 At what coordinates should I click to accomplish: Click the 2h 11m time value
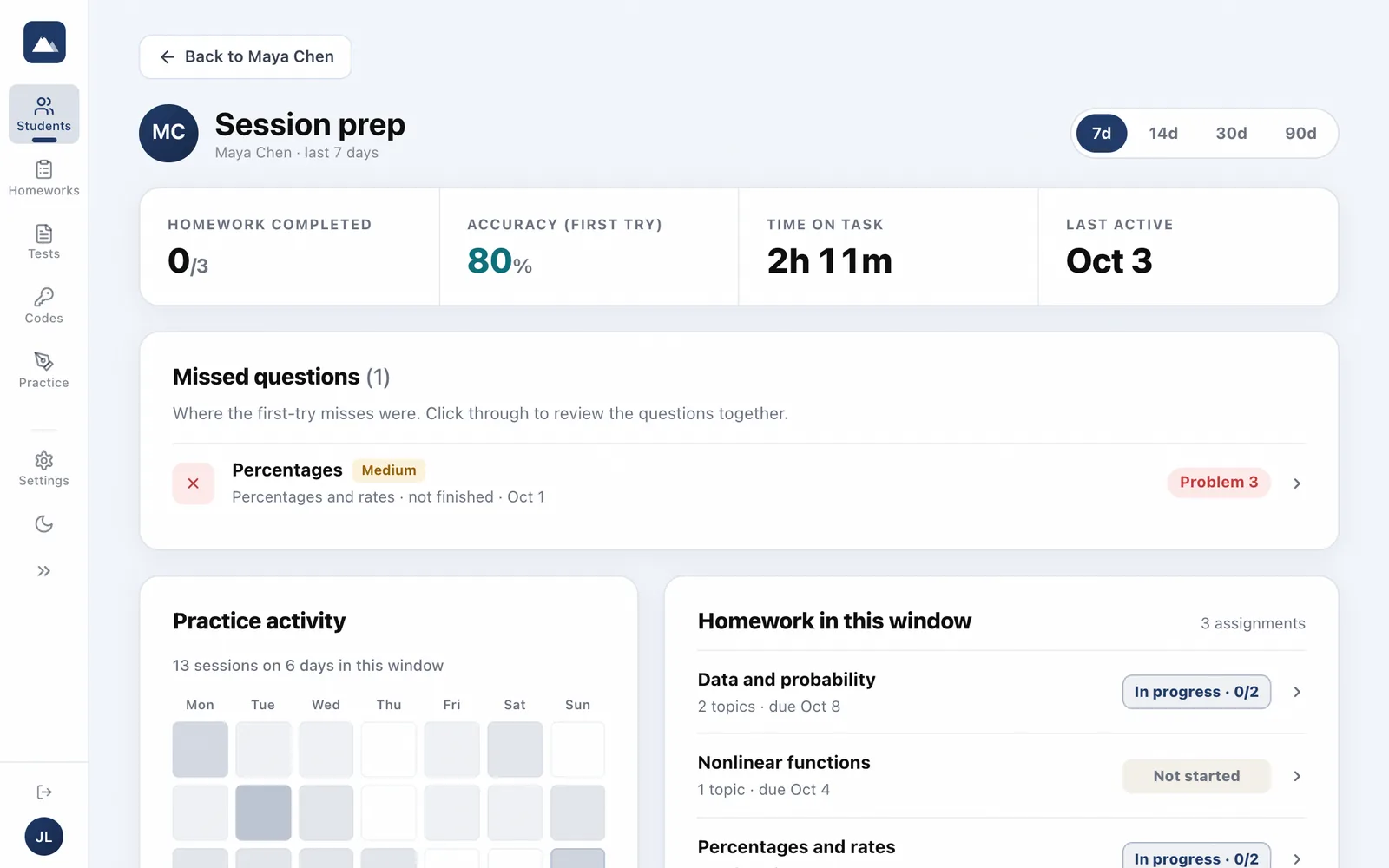(829, 261)
